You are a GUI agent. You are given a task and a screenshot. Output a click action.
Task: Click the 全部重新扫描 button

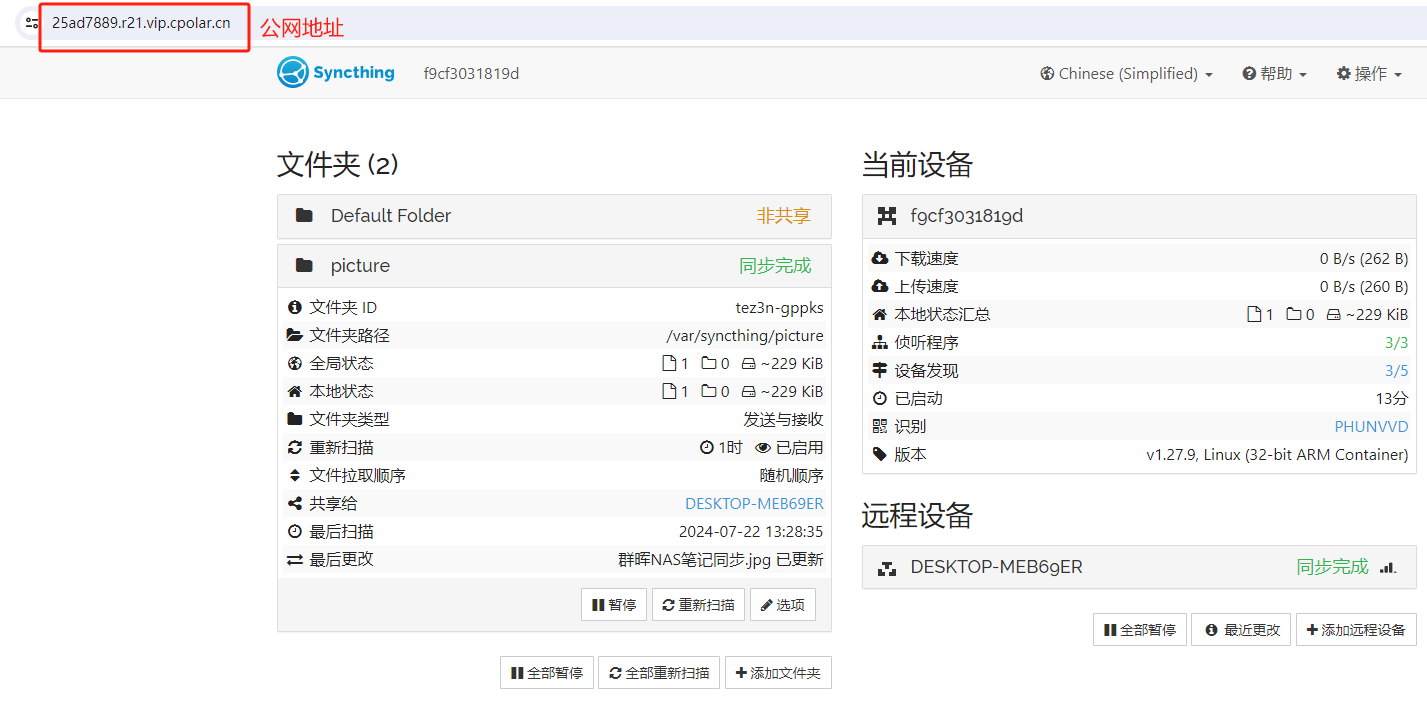click(659, 673)
